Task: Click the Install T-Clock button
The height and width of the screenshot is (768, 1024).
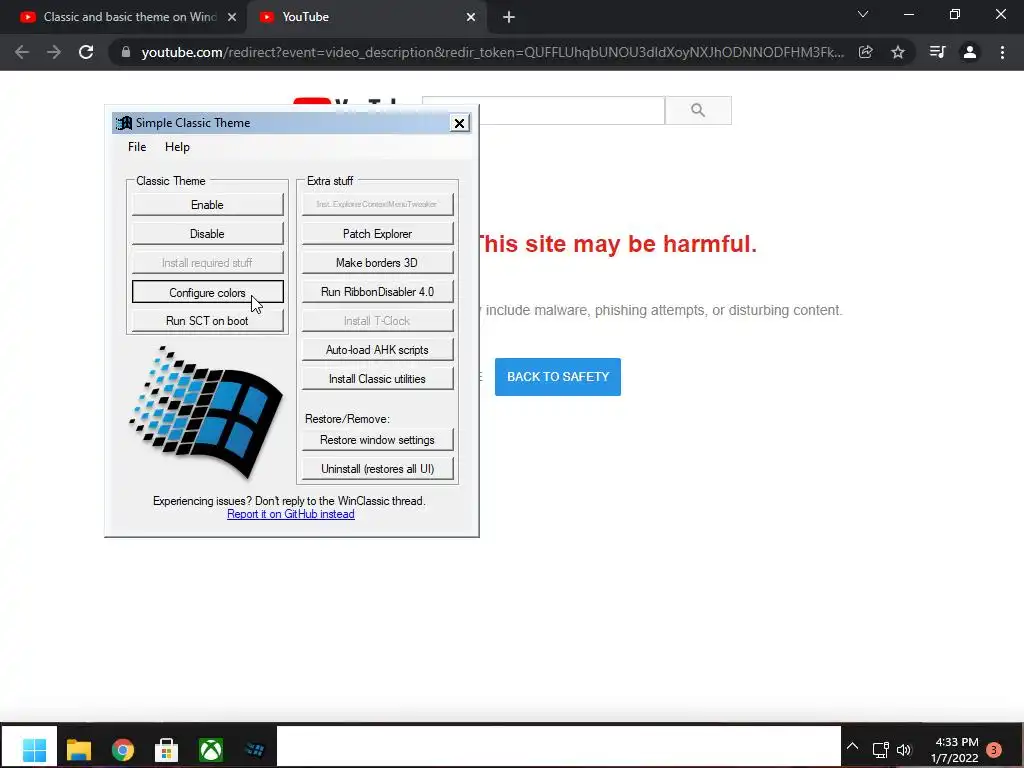Action: [377, 321]
